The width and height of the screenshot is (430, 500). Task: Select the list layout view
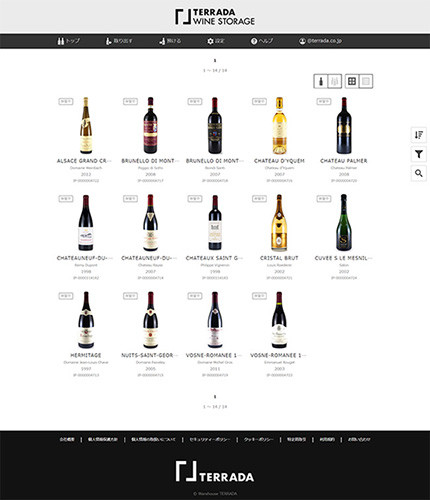tap(366, 81)
